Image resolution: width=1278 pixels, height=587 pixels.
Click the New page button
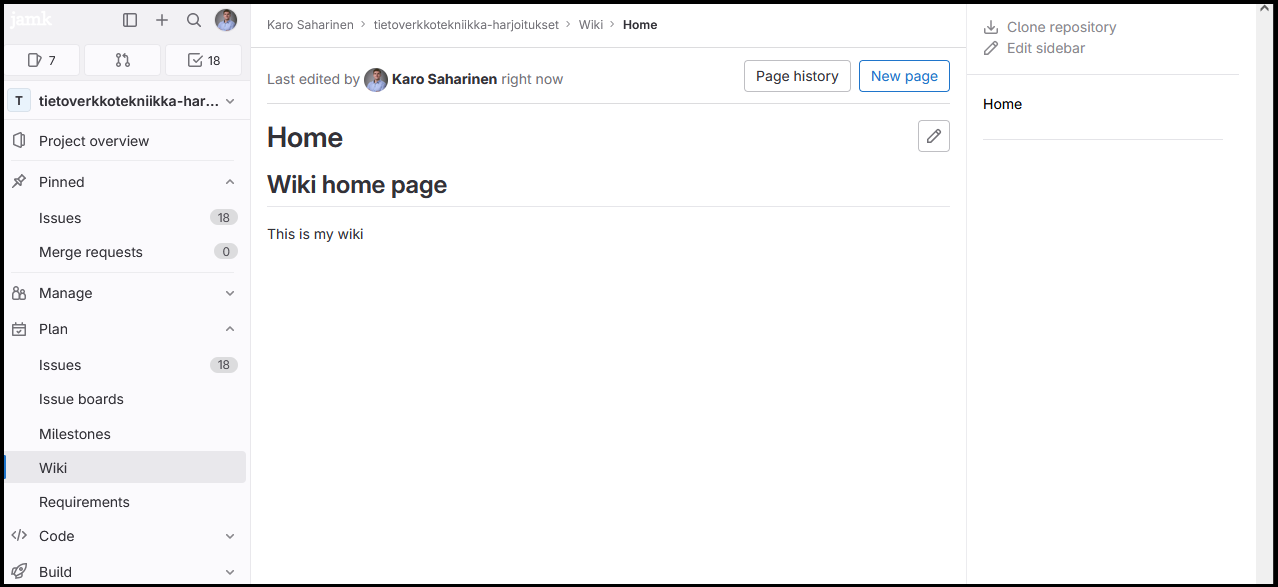(904, 76)
